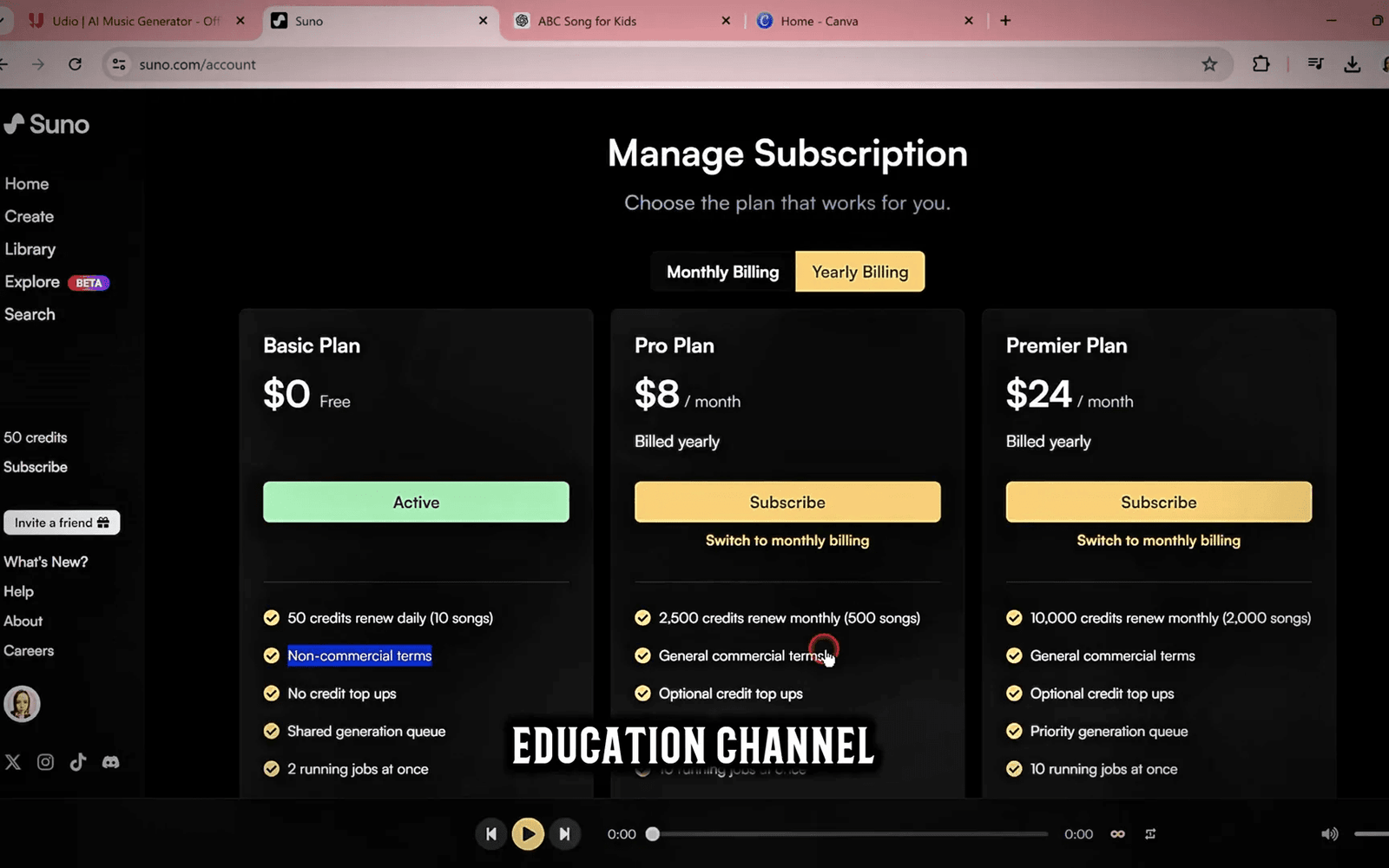This screenshot has width=1389, height=868.
Task: View site information icon in address bar
Action: click(119, 64)
